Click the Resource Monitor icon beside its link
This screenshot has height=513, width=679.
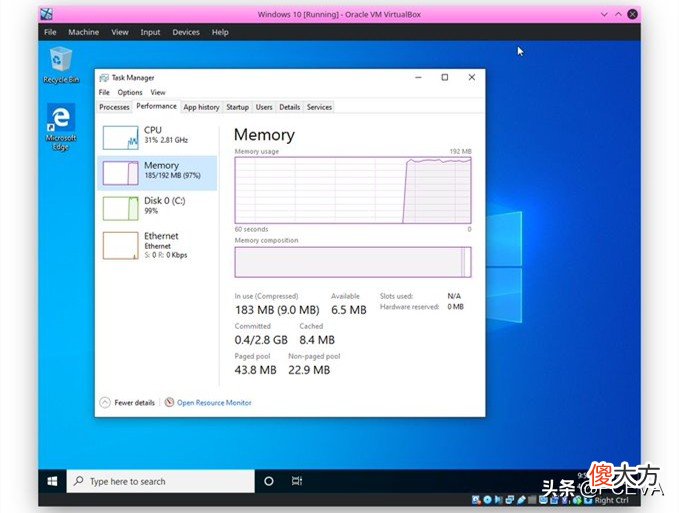pos(169,402)
